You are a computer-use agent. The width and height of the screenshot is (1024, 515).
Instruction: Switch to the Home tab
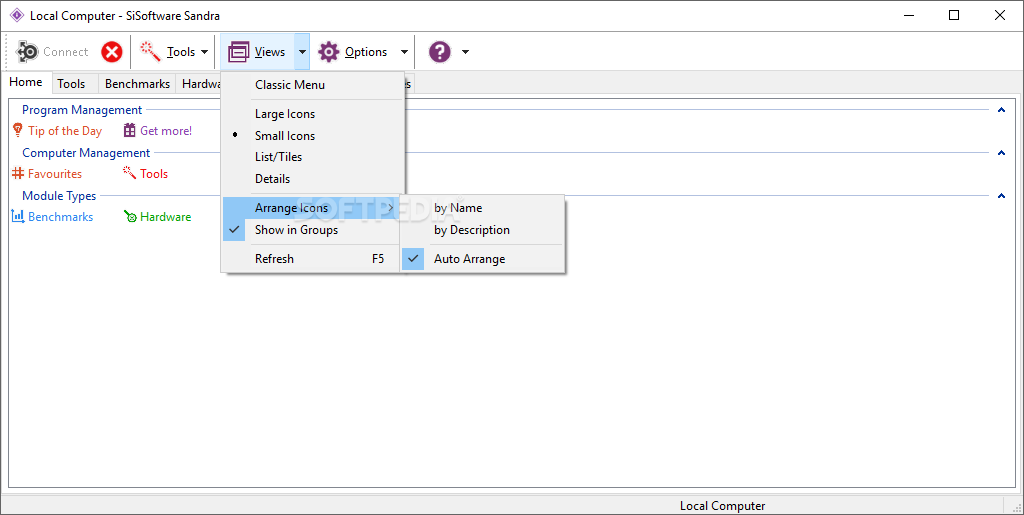[x=26, y=82]
